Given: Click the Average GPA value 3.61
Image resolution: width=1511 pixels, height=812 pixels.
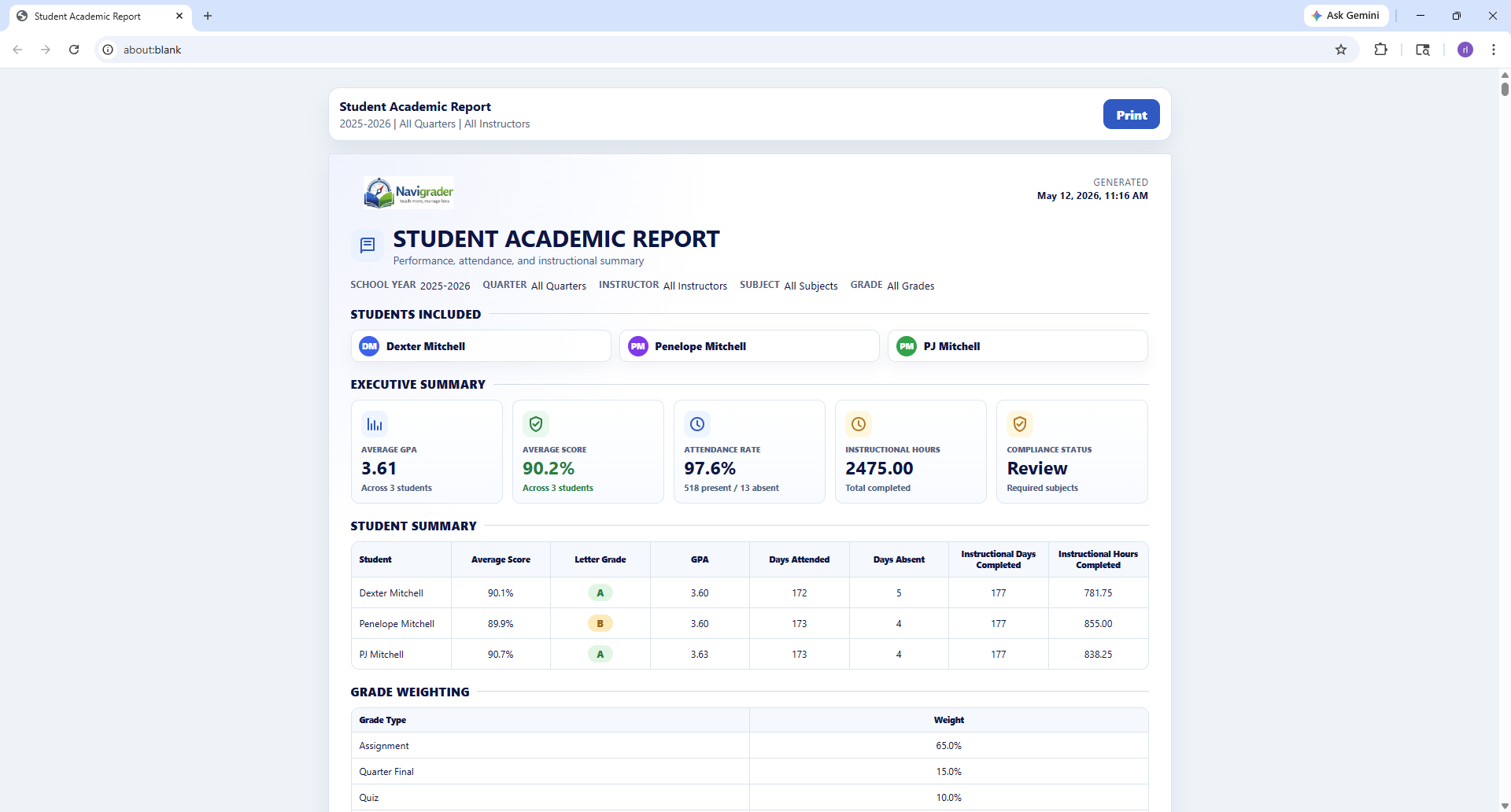Looking at the screenshot, I should click(379, 468).
